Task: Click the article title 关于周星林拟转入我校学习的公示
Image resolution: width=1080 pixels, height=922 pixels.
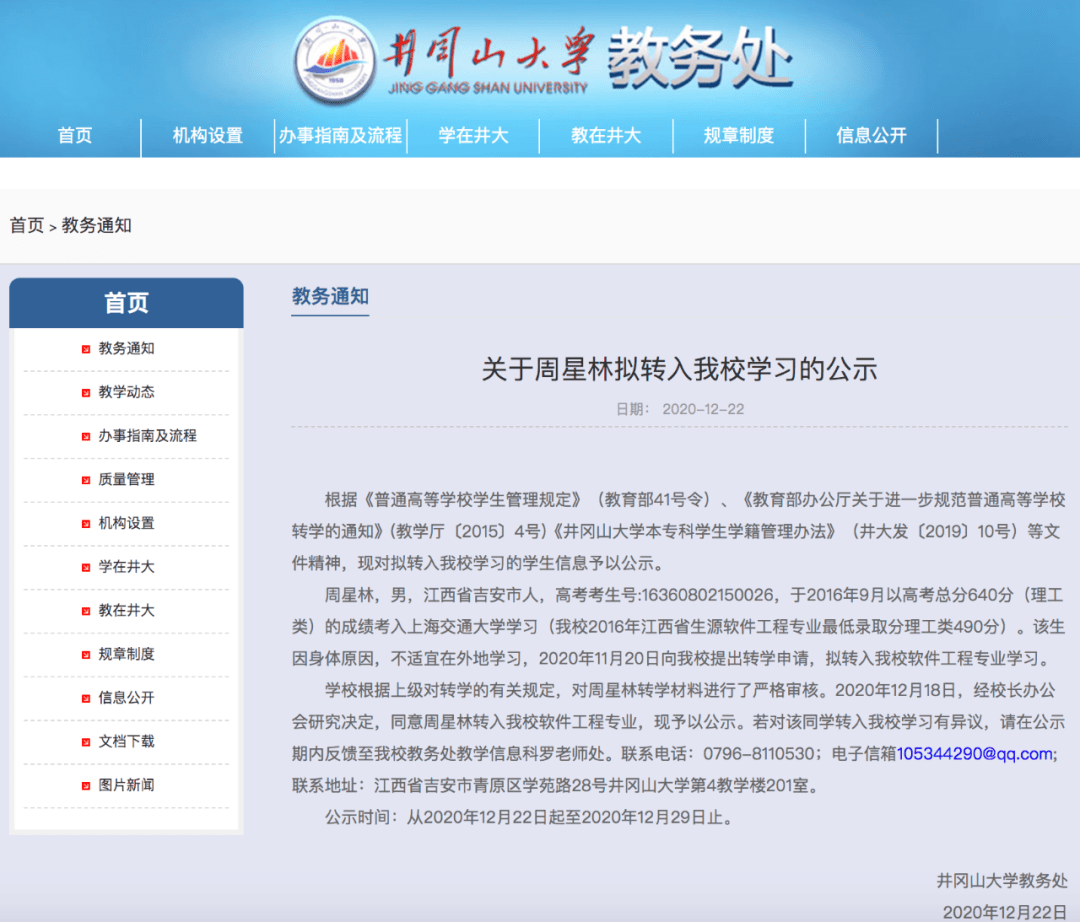Action: [x=679, y=369]
